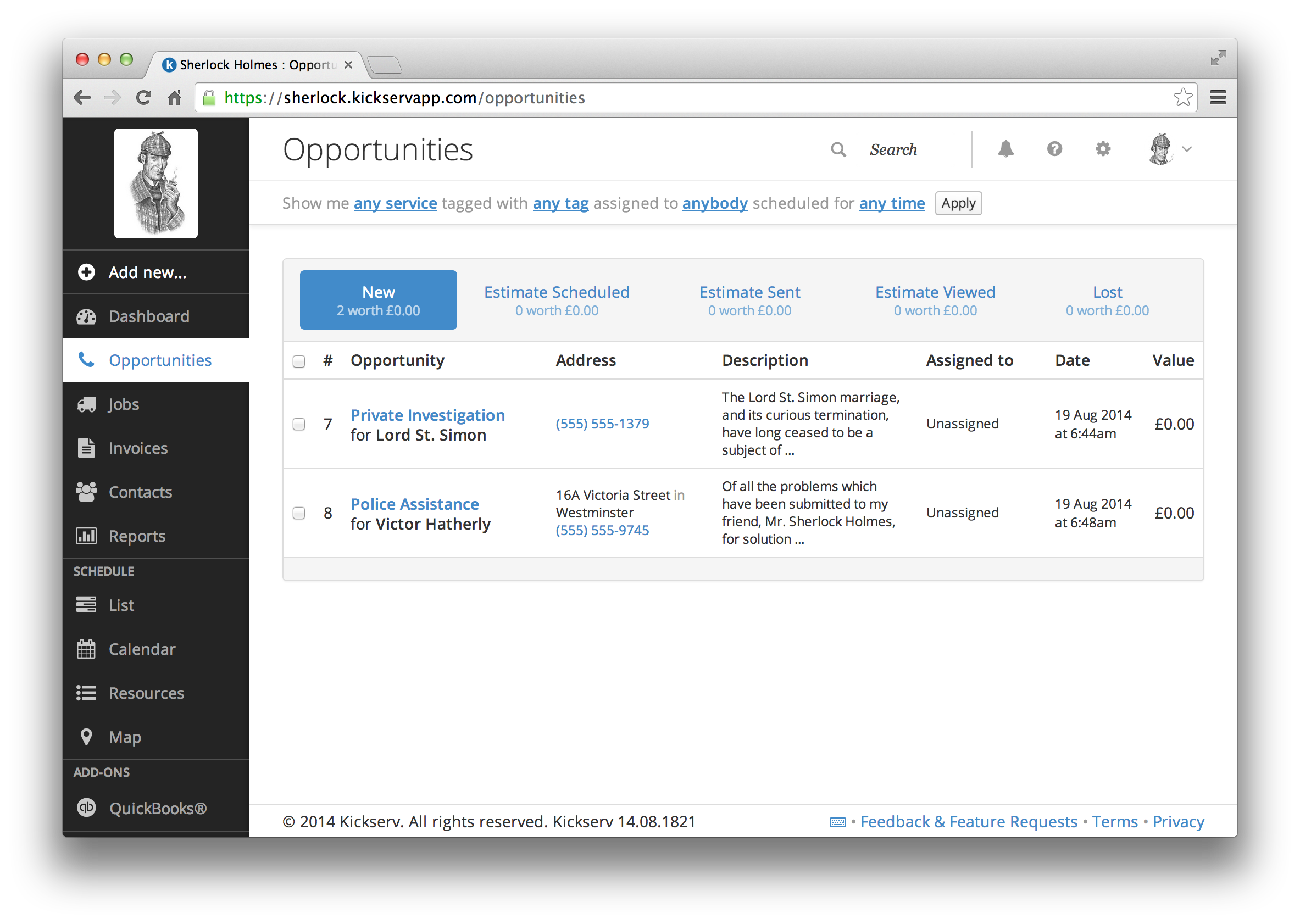This screenshot has width=1300, height=924.
Task: Bookmark the page with the star icon
Action: point(1182,98)
